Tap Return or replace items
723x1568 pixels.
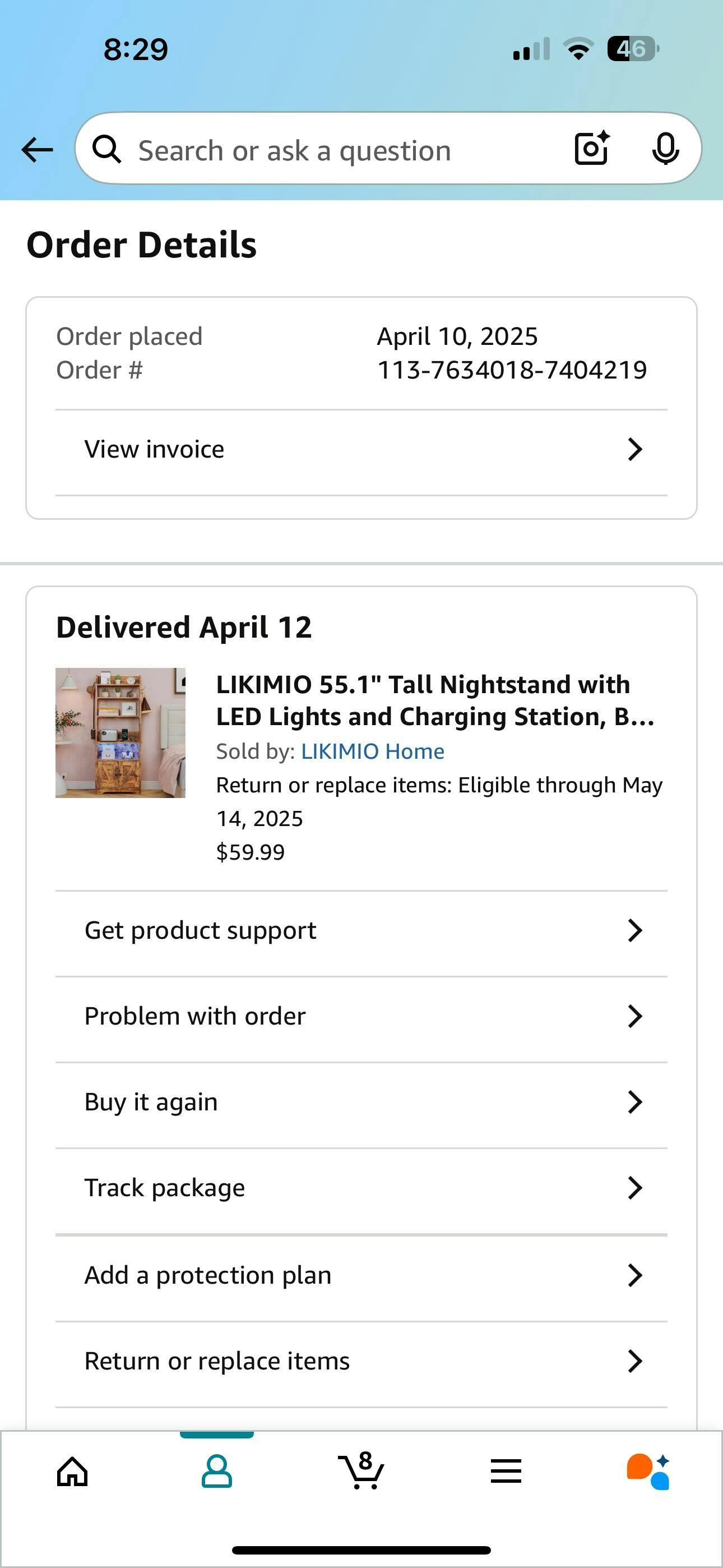217,1361
